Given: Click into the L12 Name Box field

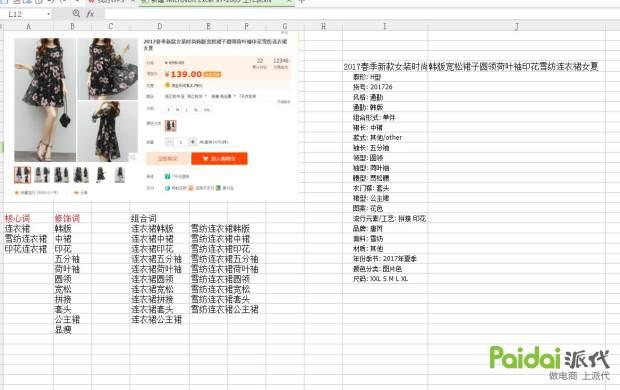Looking at the screenshot, I should coord(26,14).
